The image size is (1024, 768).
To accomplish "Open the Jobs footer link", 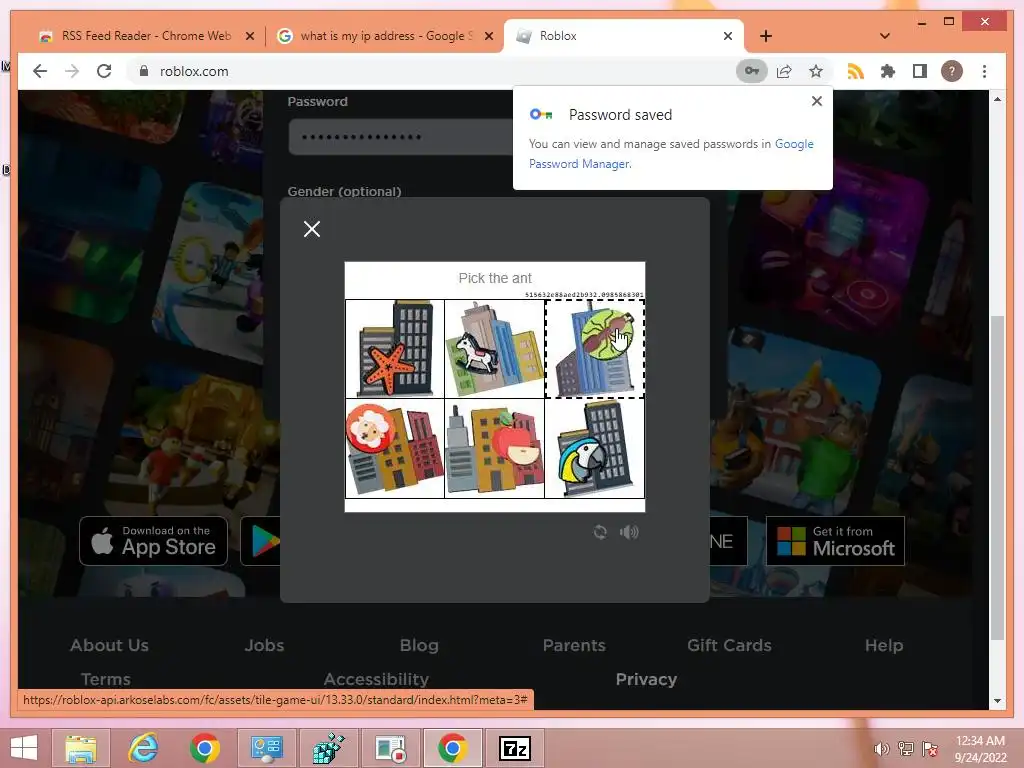I will [264, 645].
